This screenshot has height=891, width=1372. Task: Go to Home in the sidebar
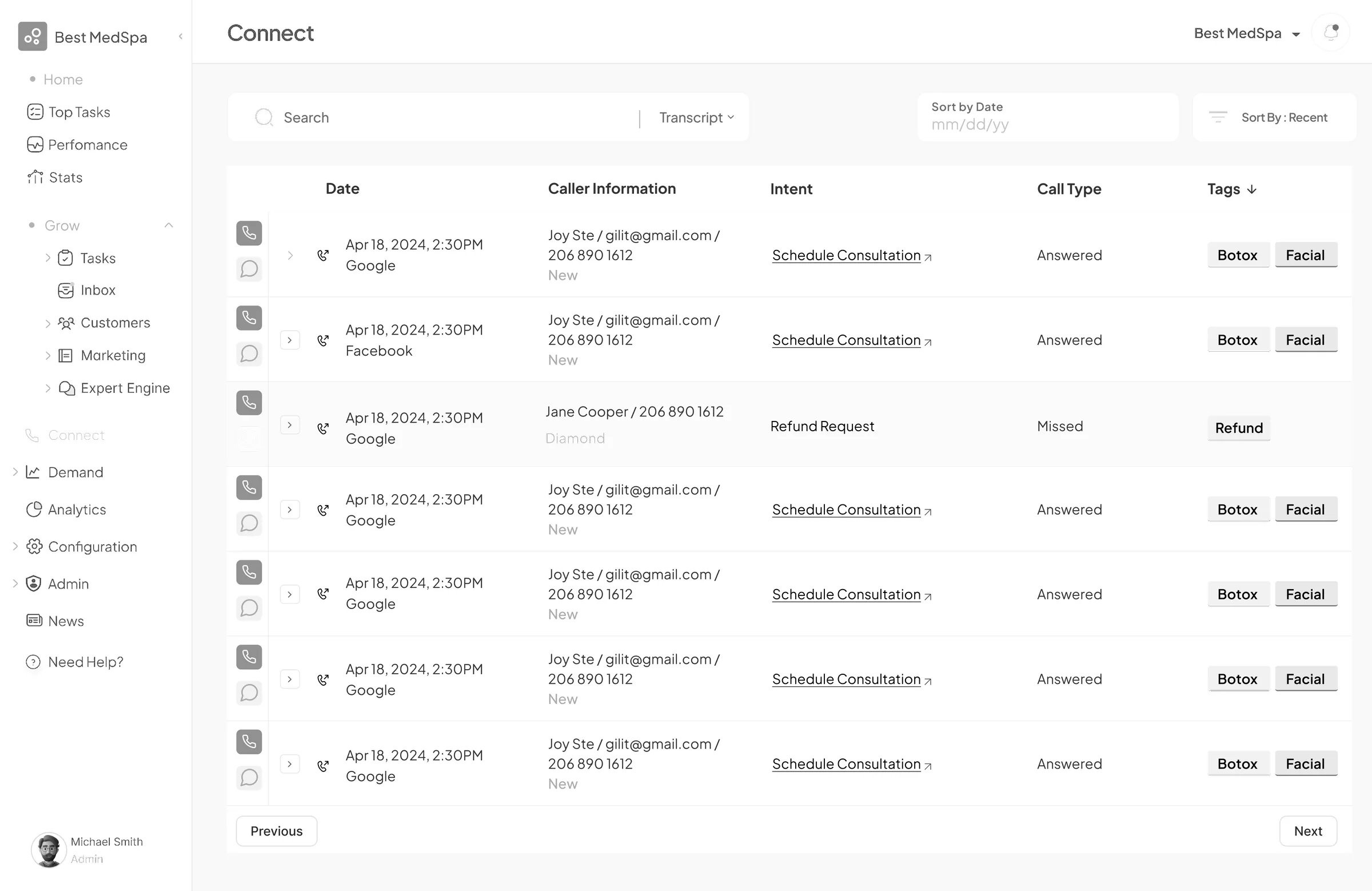coord(63,79)
